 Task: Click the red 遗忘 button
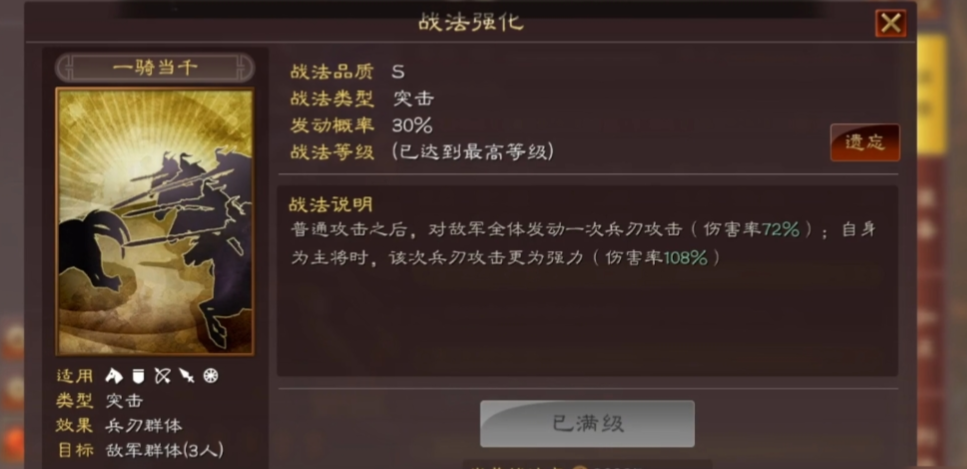[x=865, y=143]
